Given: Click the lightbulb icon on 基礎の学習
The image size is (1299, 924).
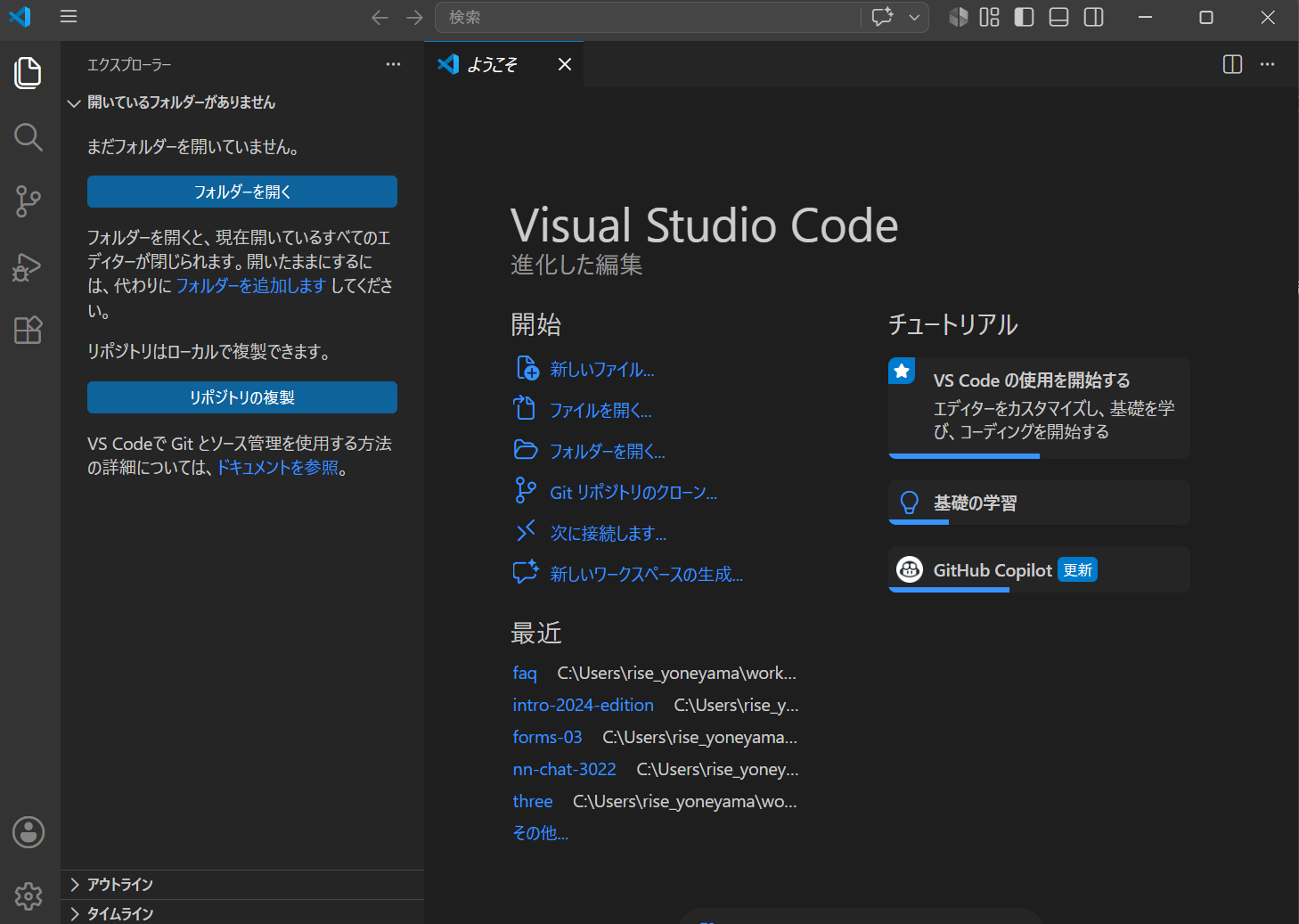Looking at the screenshot, I should [910, 503].
